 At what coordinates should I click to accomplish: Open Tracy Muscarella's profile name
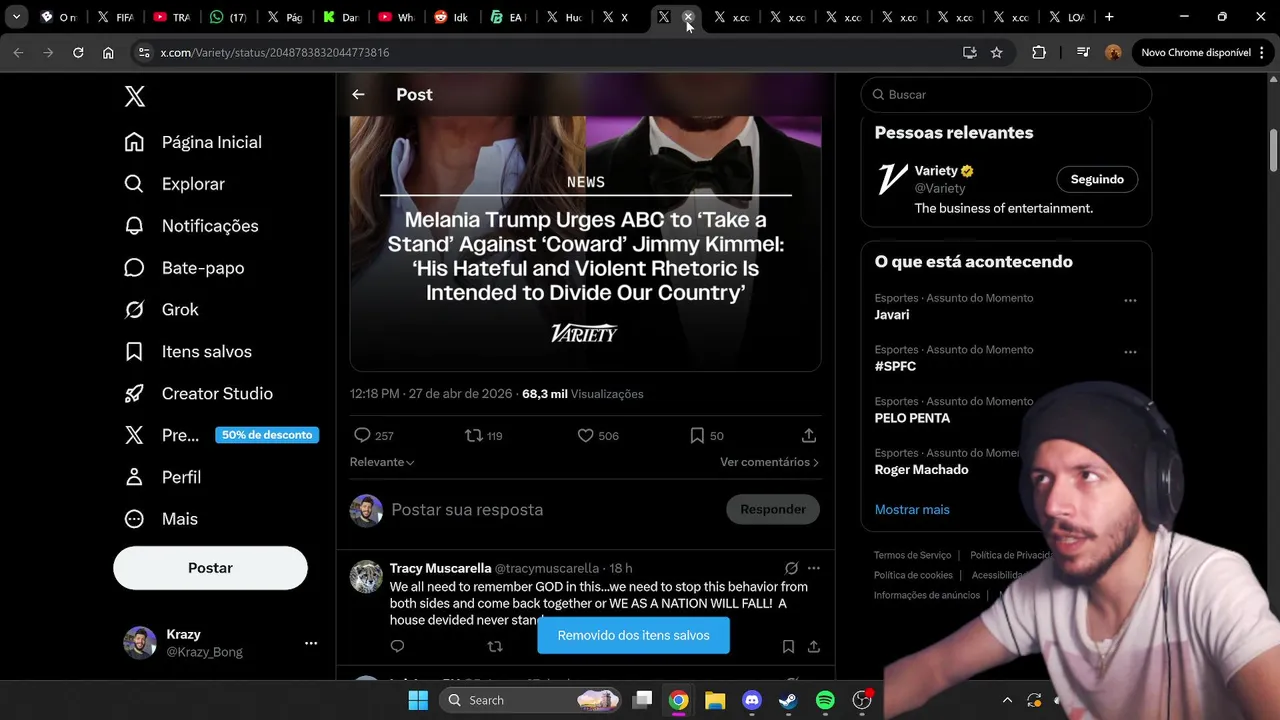[440, 568]
